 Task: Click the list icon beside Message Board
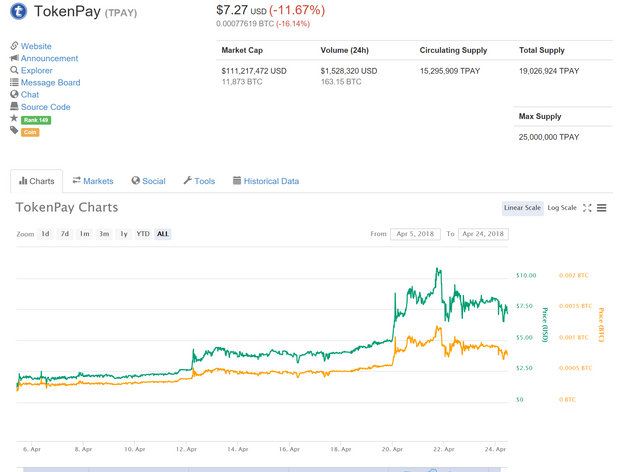(14, 82)
